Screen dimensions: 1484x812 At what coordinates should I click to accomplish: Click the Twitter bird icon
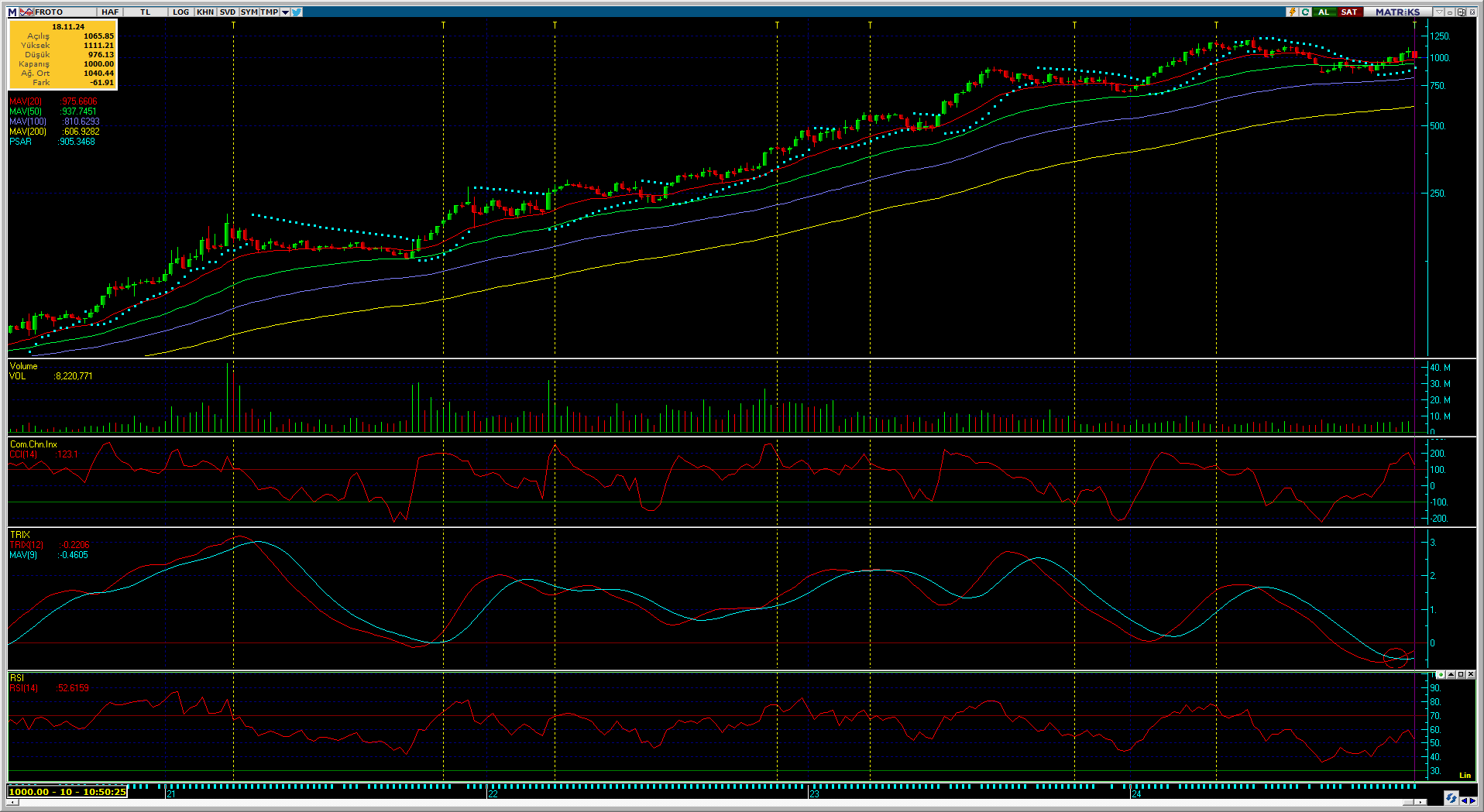pyautogui.click(x=297, y=12)
